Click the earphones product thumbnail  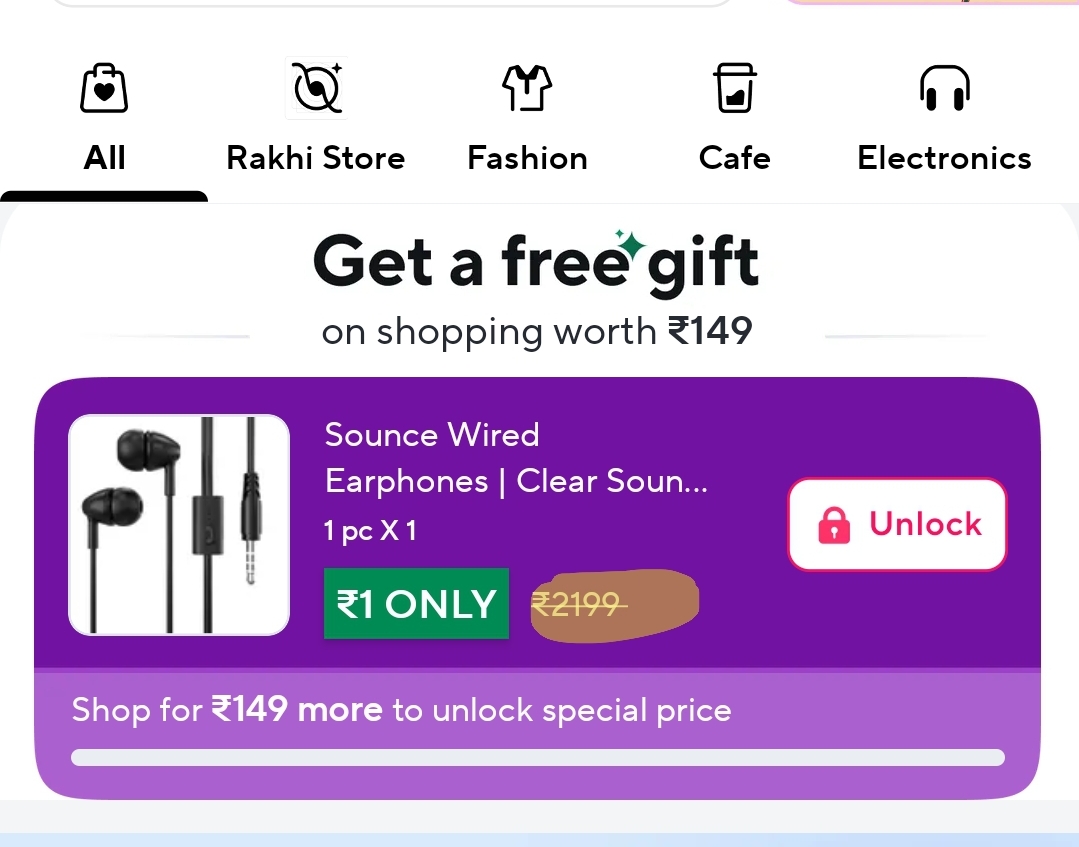tap(179, 525)
